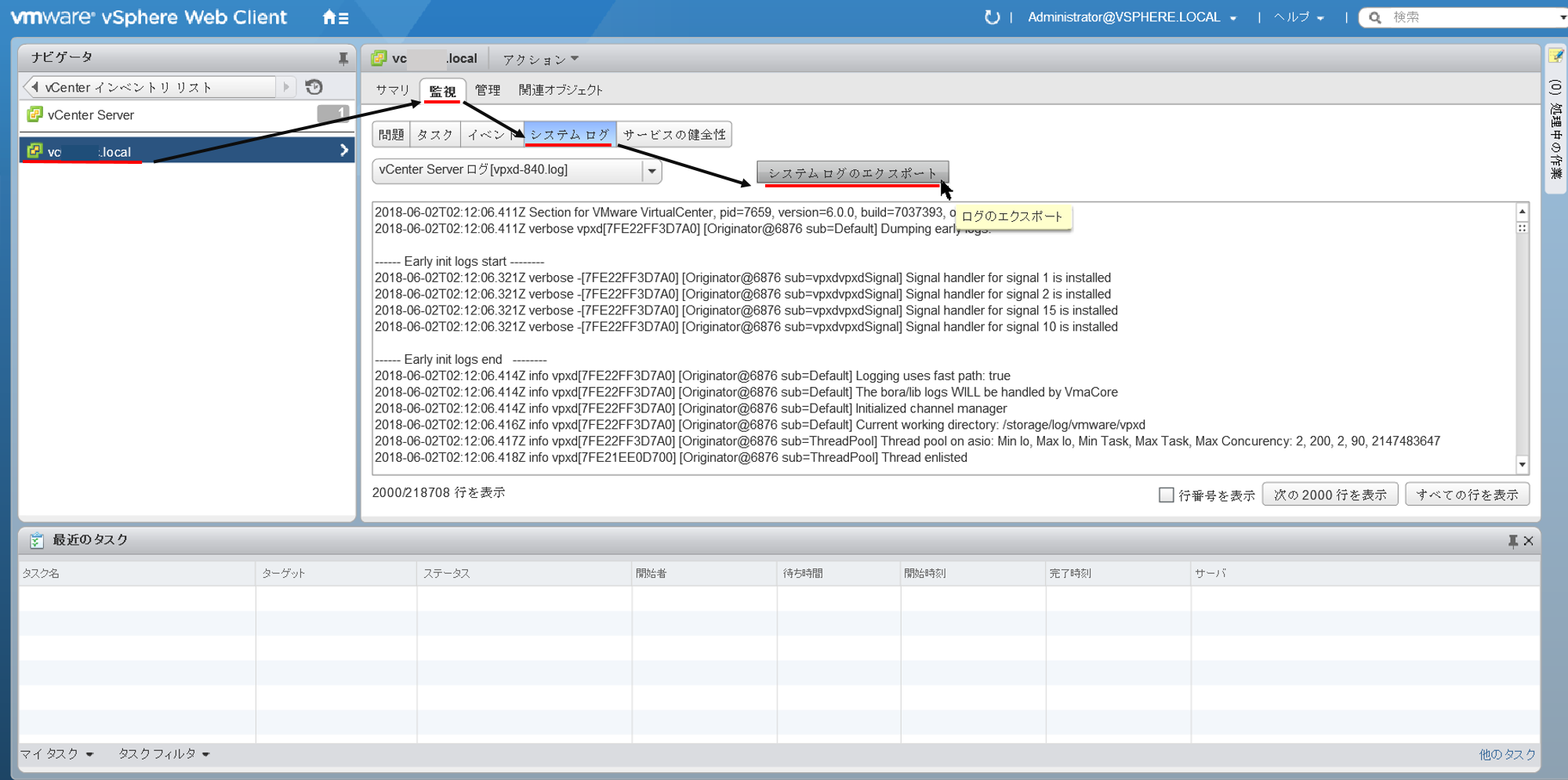Click the refresh icon in top bar
The width and height of the screenshot is (1568, 780).
click(992, 17)
